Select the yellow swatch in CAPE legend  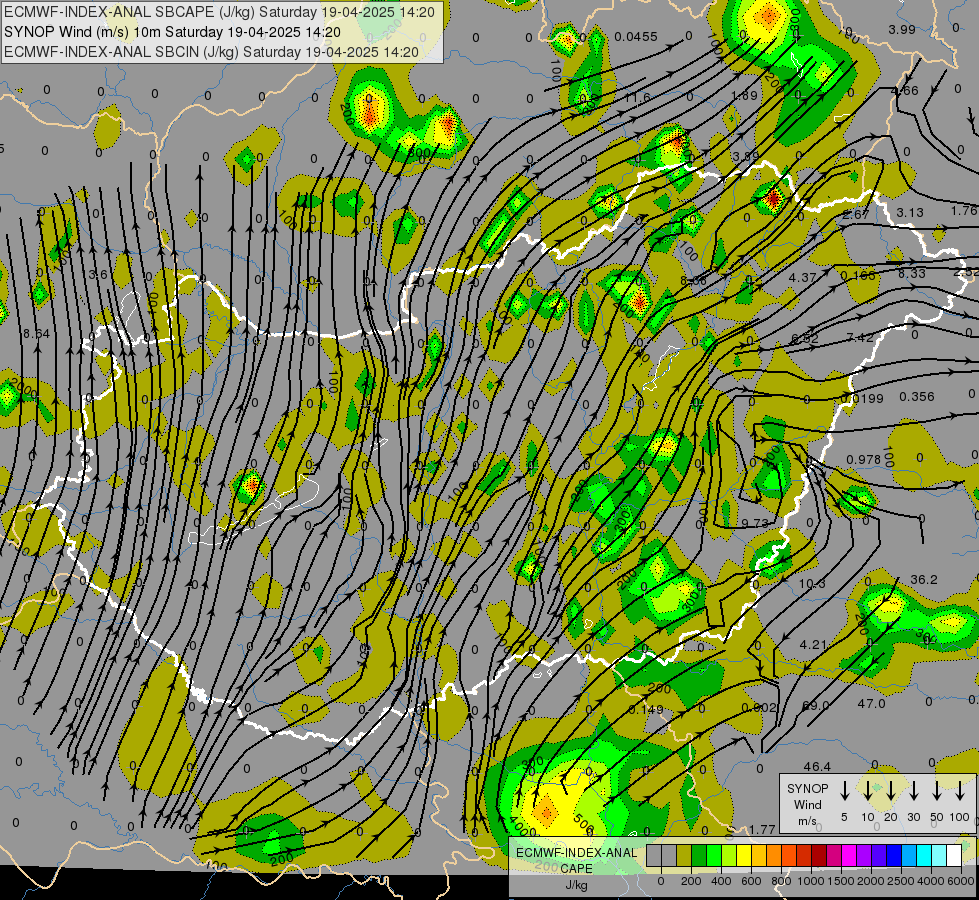point(744,855)
